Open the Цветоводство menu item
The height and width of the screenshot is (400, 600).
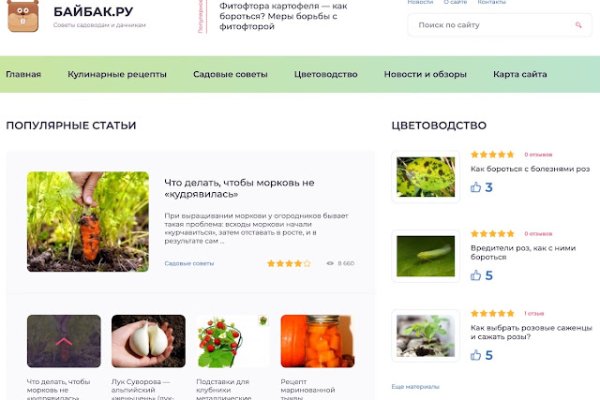[326, 74]
